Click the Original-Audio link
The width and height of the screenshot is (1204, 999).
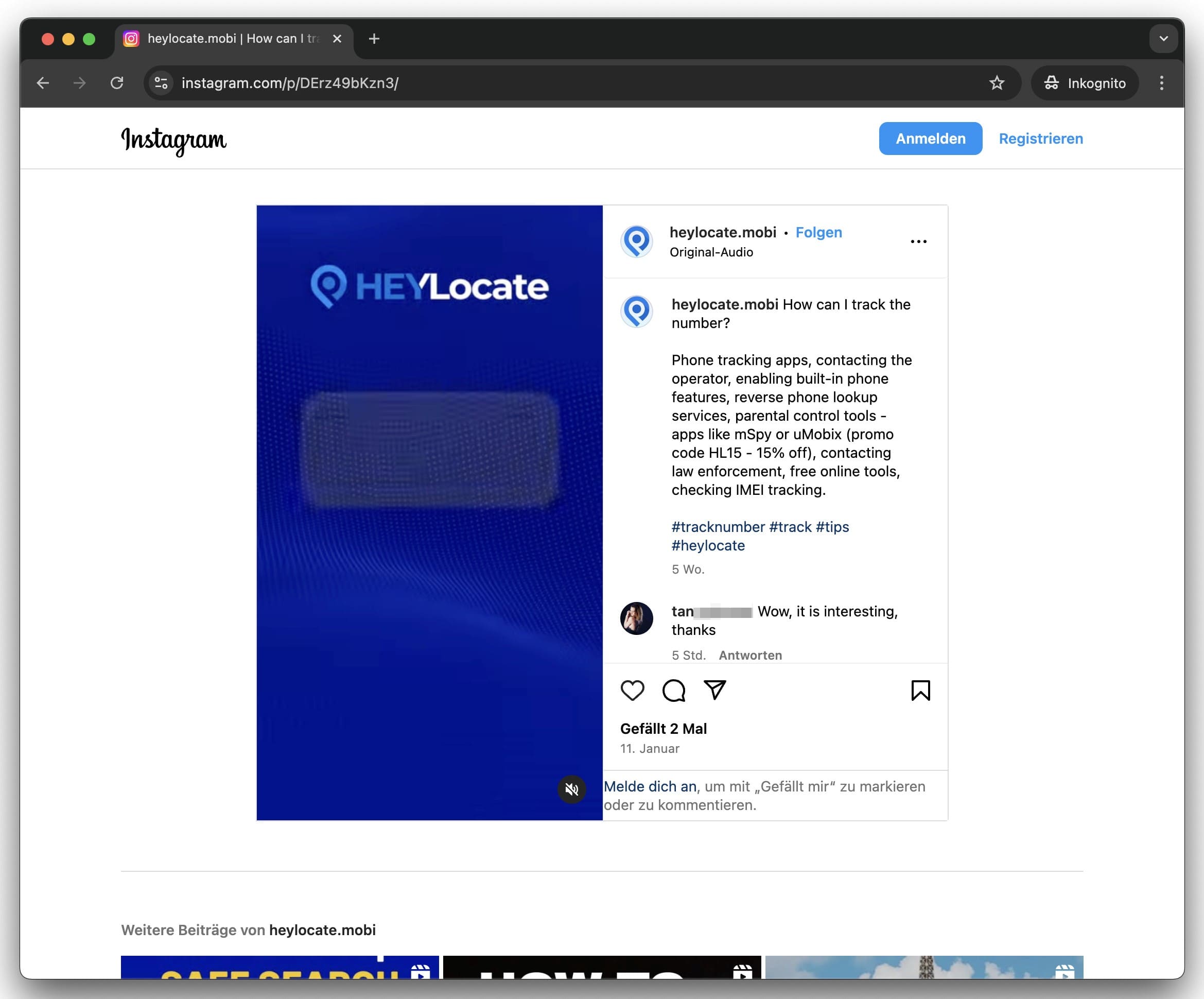click(711, 252)
